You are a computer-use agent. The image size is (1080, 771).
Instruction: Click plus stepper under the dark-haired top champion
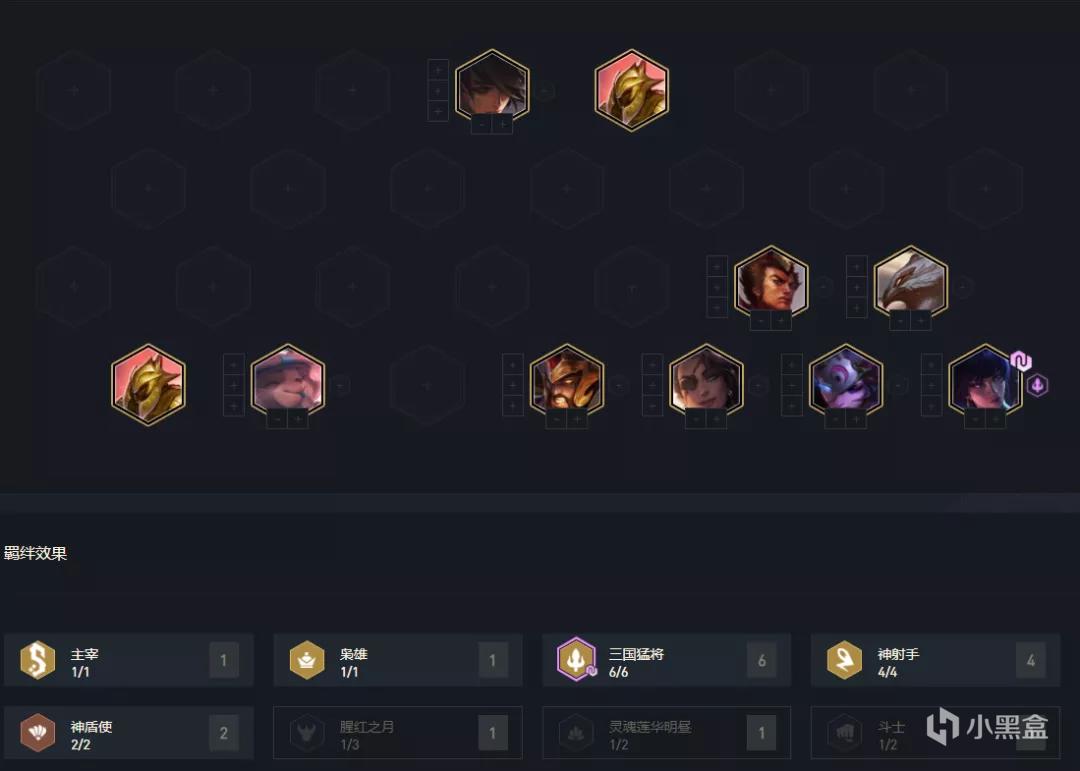click(503, 124)
